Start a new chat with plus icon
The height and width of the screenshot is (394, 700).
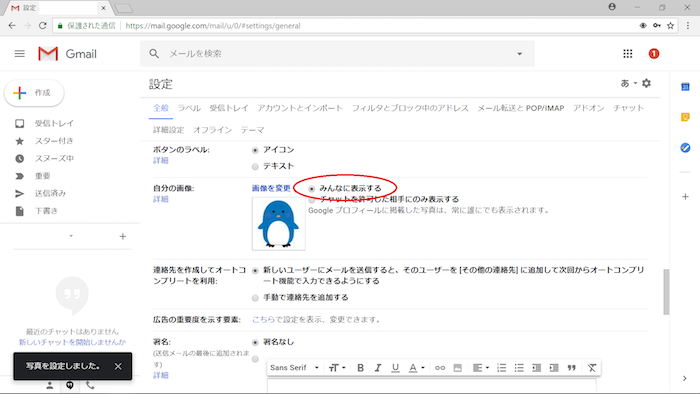click(x=123, y=236)
